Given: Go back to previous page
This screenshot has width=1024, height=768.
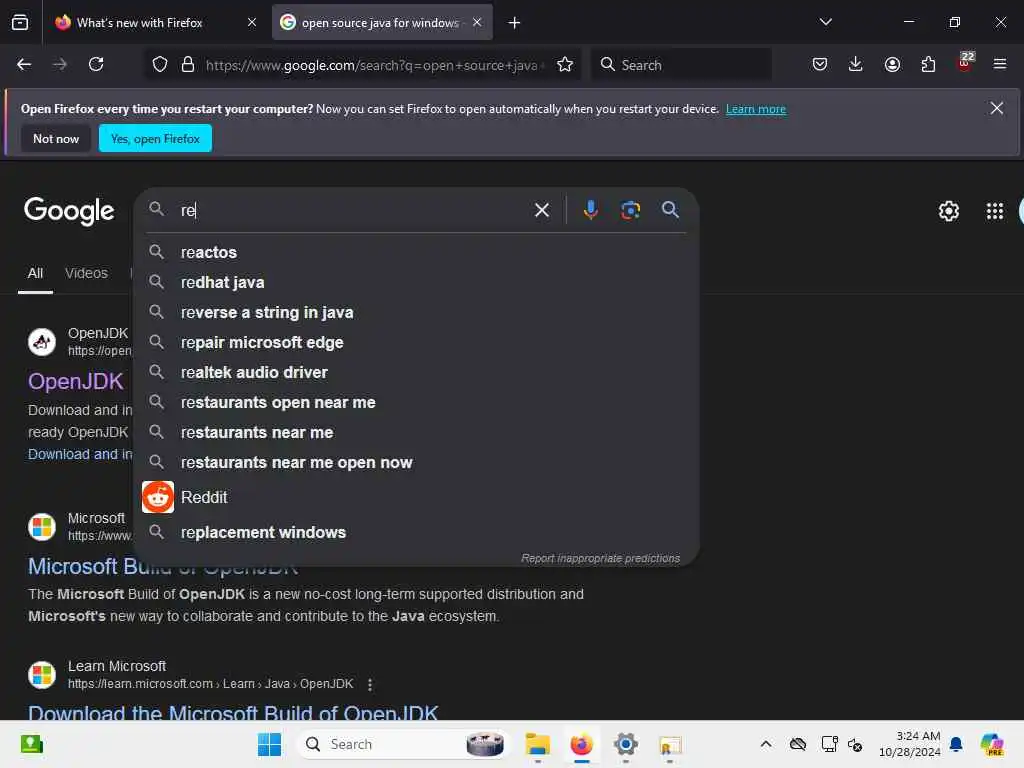Looking at the screenshot, I should pos(24,65).
